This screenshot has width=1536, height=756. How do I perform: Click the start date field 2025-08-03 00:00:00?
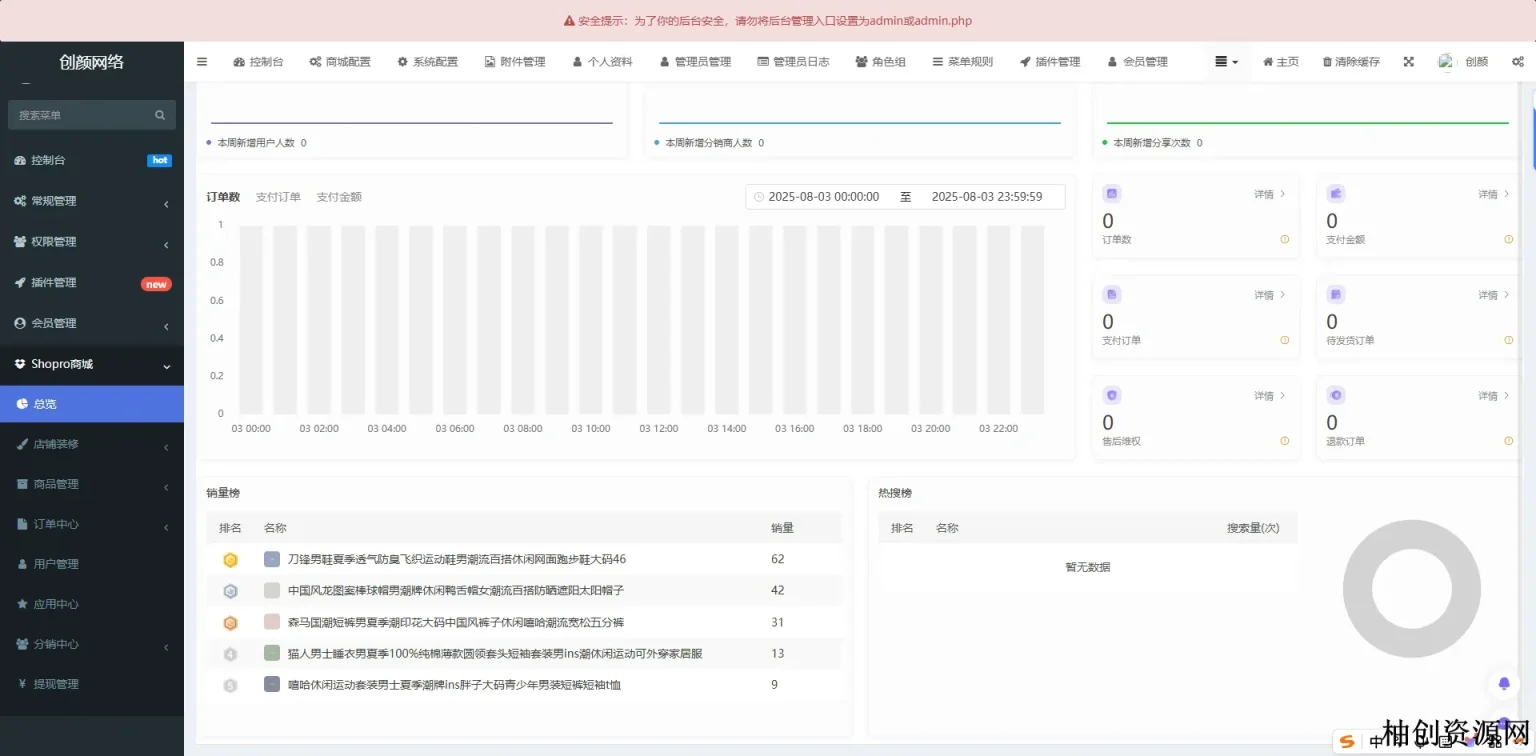coord(823,197)
